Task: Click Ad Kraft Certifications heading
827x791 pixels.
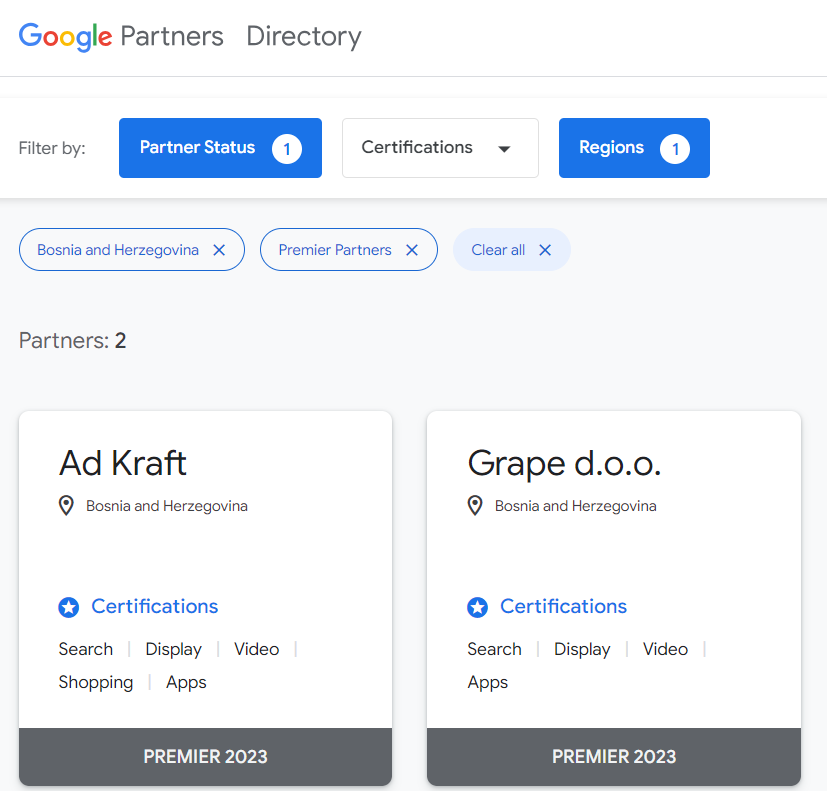Action: click(154, 606)
